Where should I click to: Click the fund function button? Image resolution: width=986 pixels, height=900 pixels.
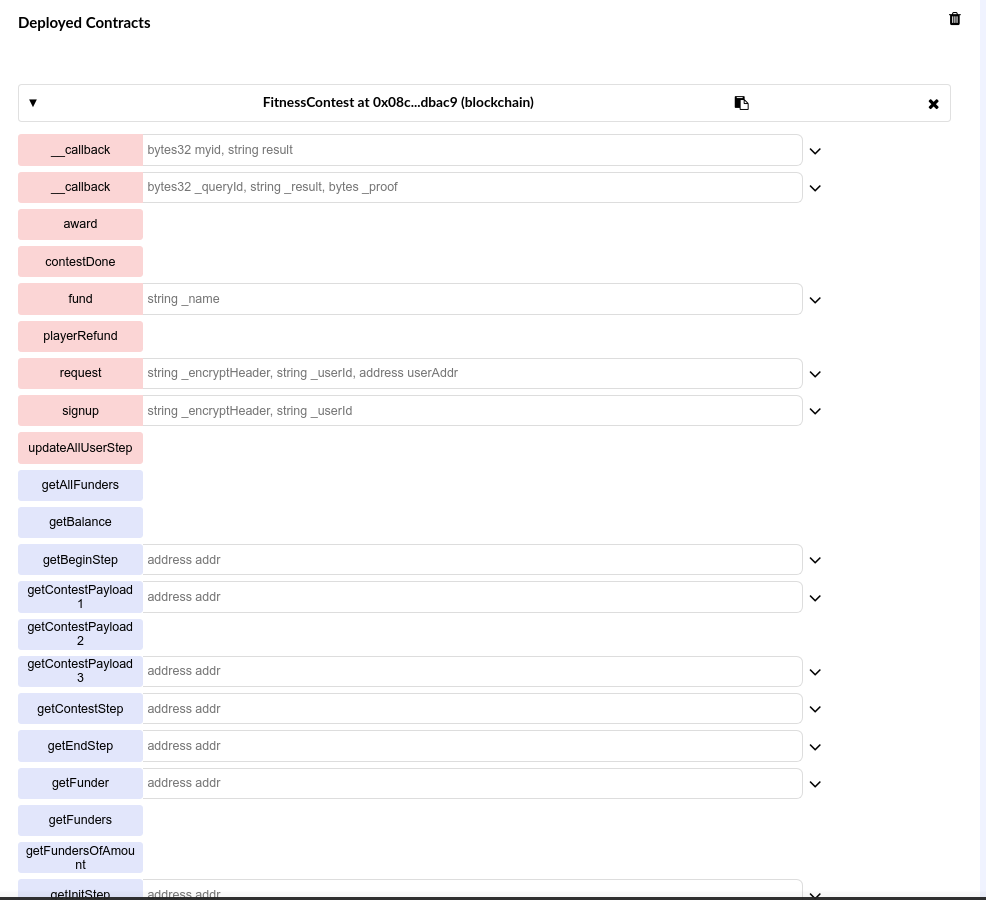[80, 299]
